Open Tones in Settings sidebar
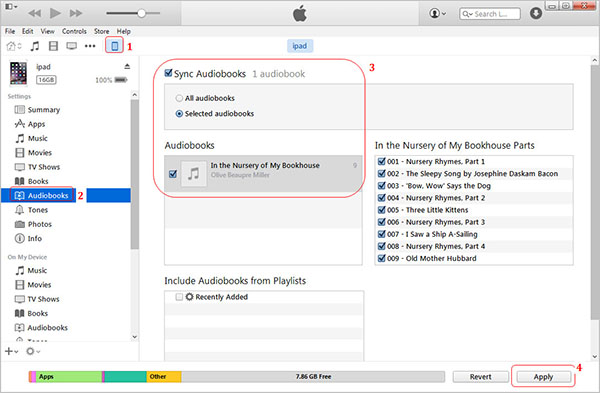 click(x=31, y=210)
